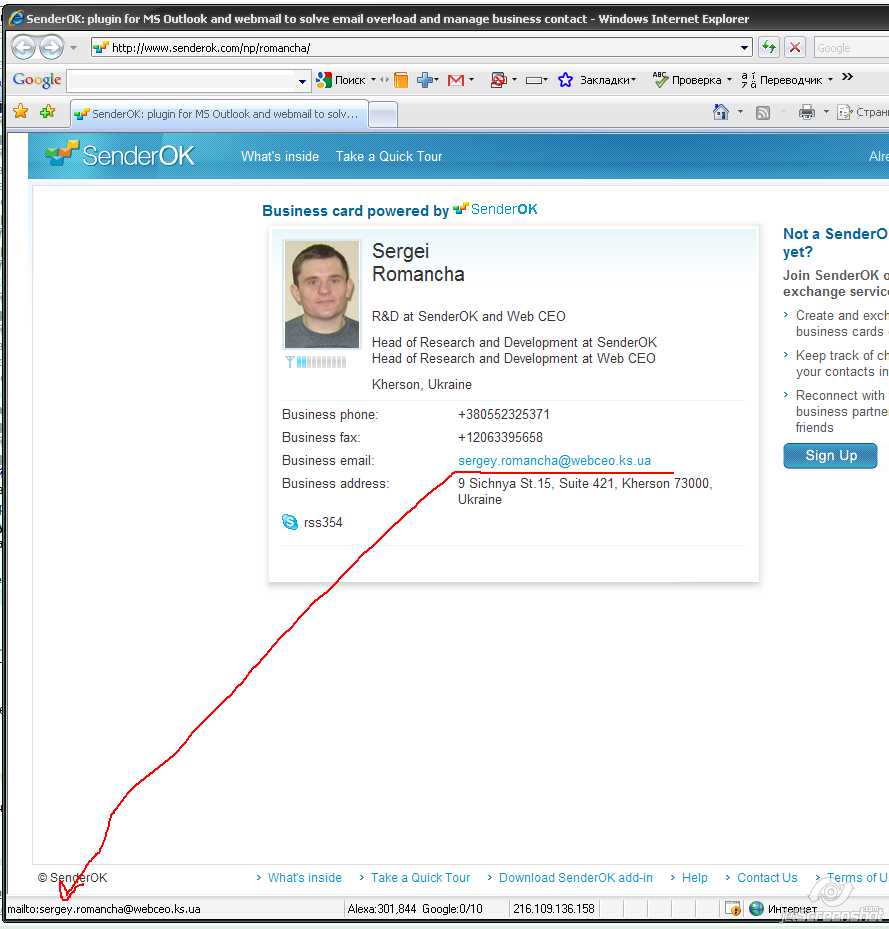
Task: Expand the address bar URL dropdown
Action: coord(745,47)
